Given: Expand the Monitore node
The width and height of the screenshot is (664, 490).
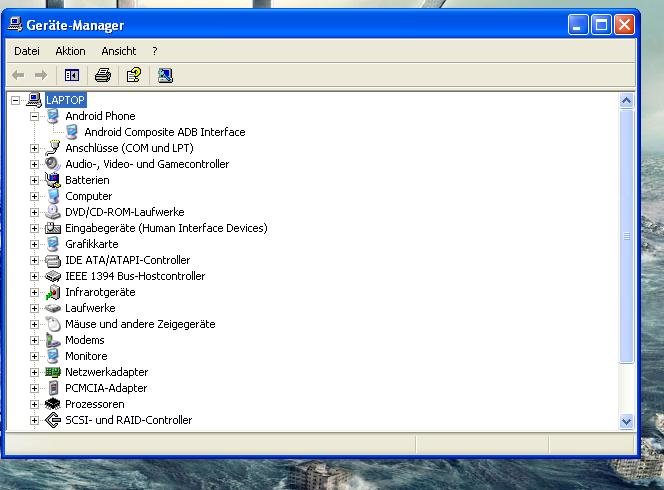Looking at the screenshot, I should tap(34, 356).
